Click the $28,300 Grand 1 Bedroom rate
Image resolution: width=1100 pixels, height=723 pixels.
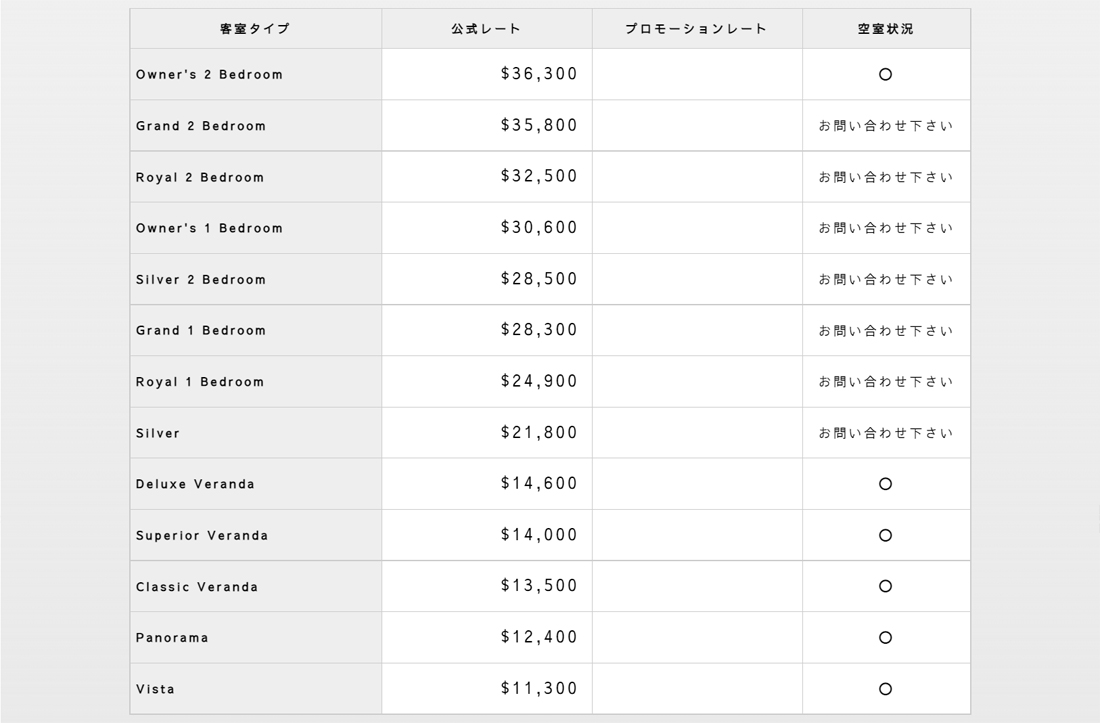tap(539, 330)
